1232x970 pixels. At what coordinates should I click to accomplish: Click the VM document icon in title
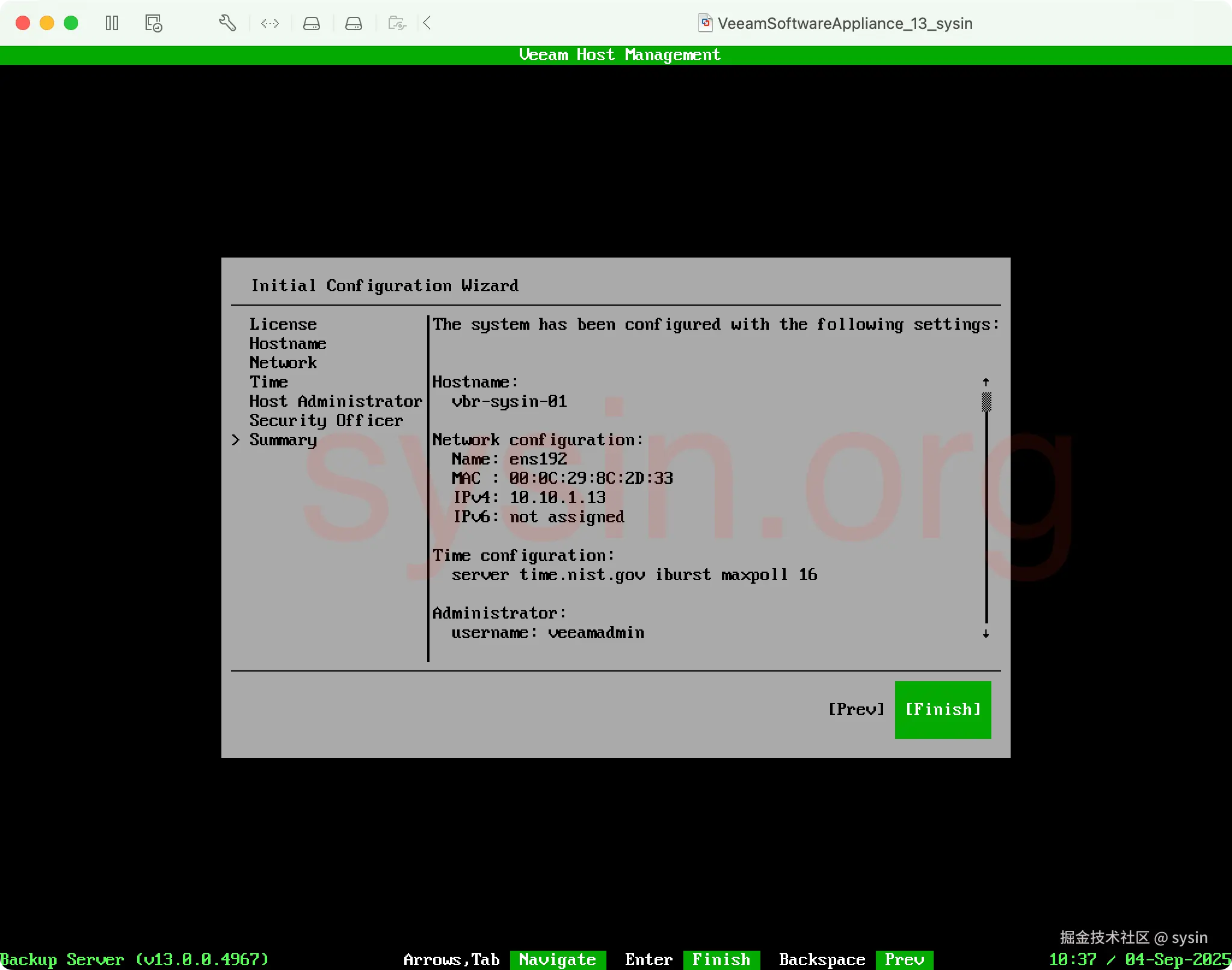tap(706, 23)
